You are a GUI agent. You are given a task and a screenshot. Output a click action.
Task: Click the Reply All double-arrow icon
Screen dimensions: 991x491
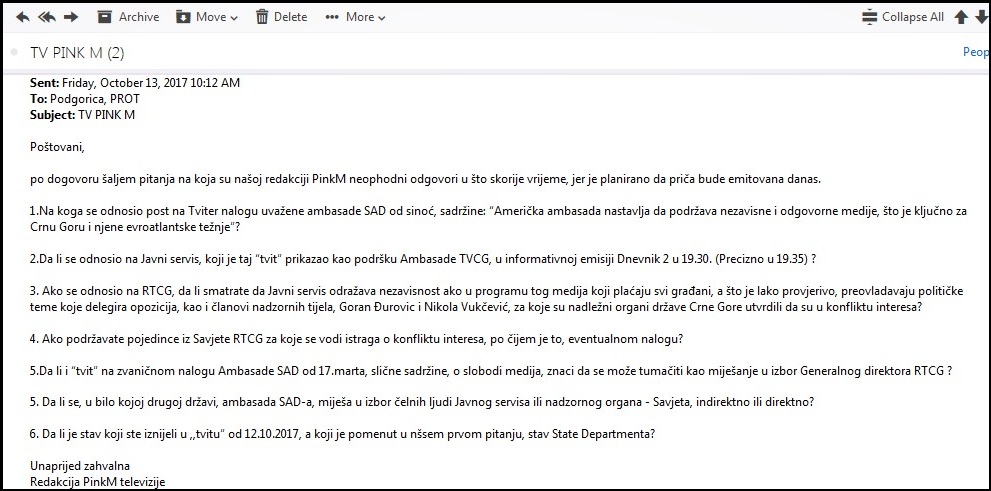pyautogui.click(x=47, y=17)
